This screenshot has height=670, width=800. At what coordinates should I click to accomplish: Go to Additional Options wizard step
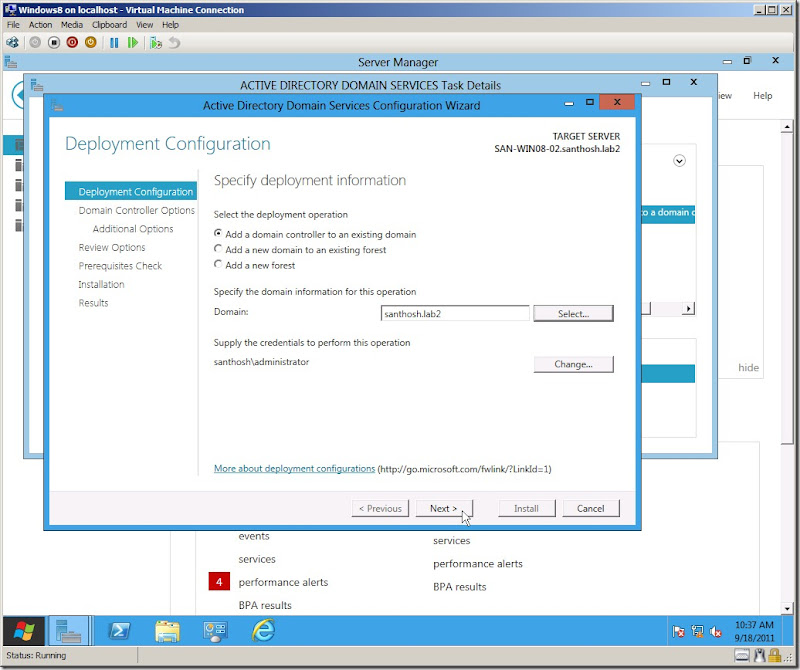pos(133,229)
